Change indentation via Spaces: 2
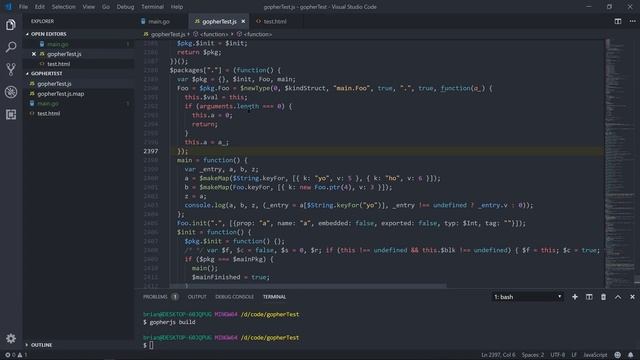 [533, 355]
